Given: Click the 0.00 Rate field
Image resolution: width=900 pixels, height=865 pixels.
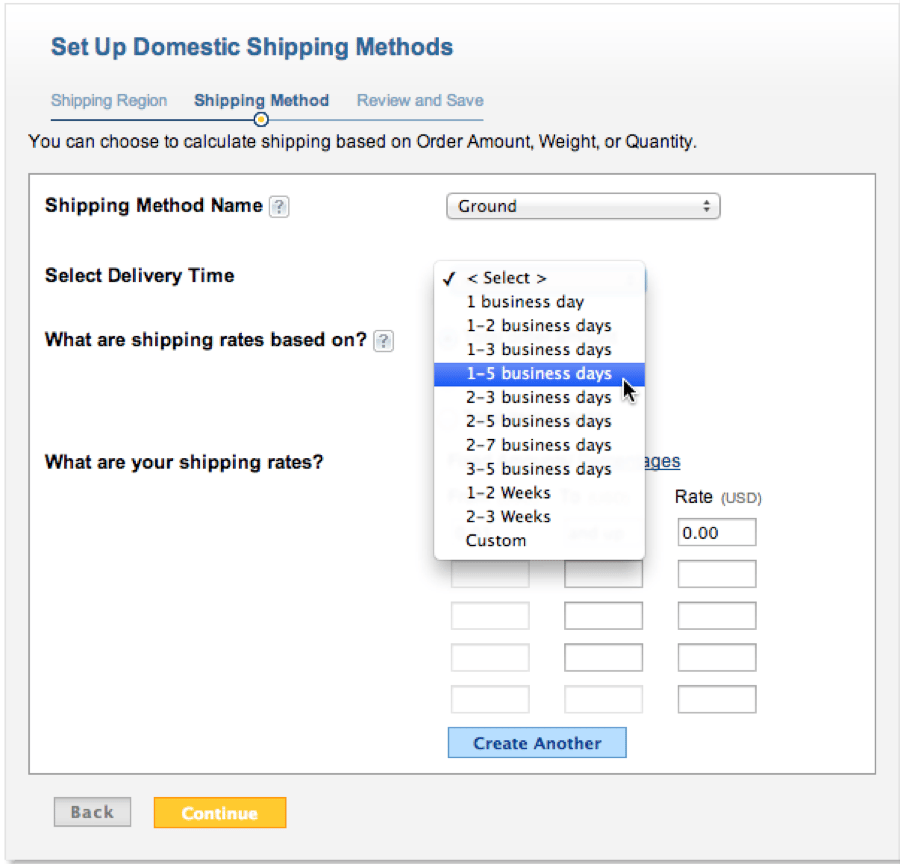Looking at the screenshot, I should click(x=716, y=532).
